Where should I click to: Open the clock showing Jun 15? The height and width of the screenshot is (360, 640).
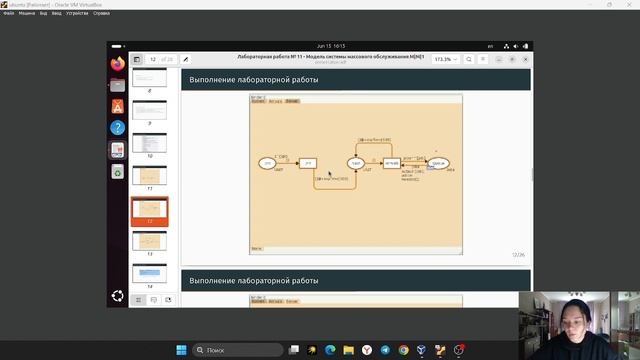331,46
